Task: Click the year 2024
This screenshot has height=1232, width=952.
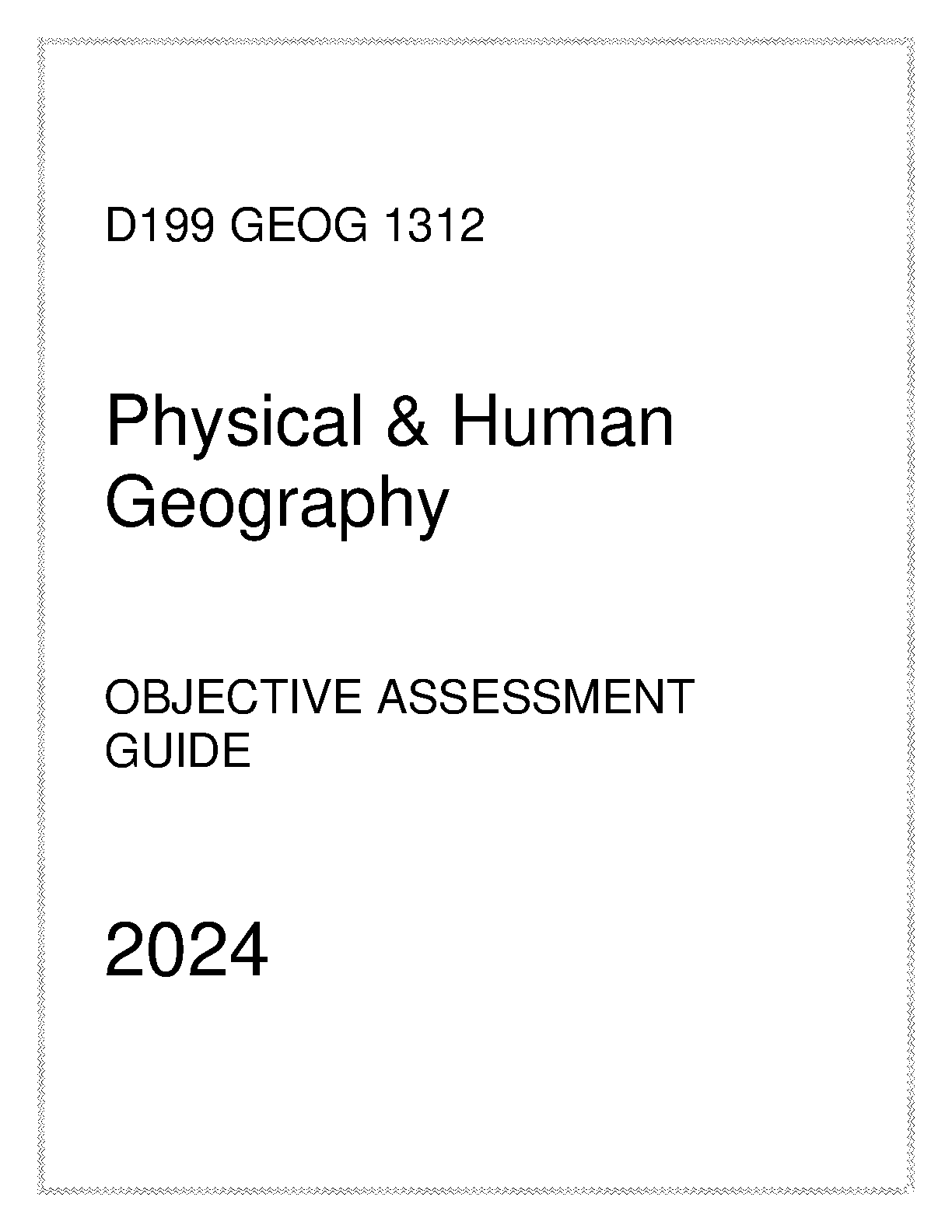Action: click(x=187, y=950)
